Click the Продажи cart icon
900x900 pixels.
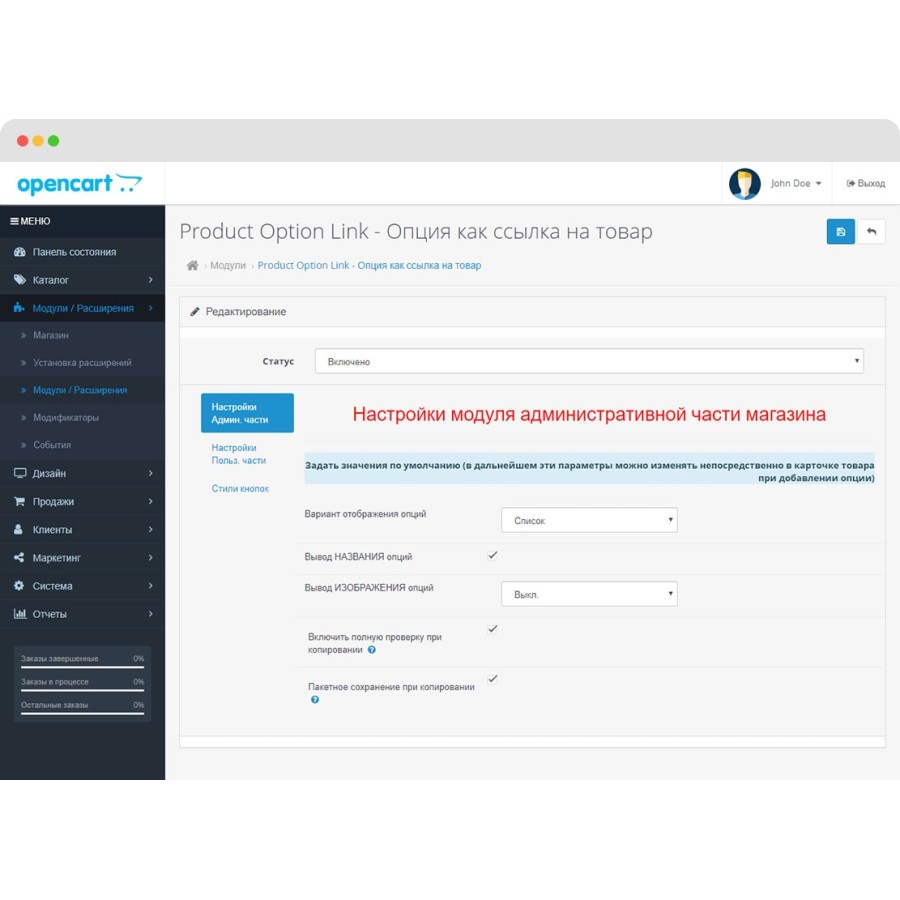tap(20, 501)
